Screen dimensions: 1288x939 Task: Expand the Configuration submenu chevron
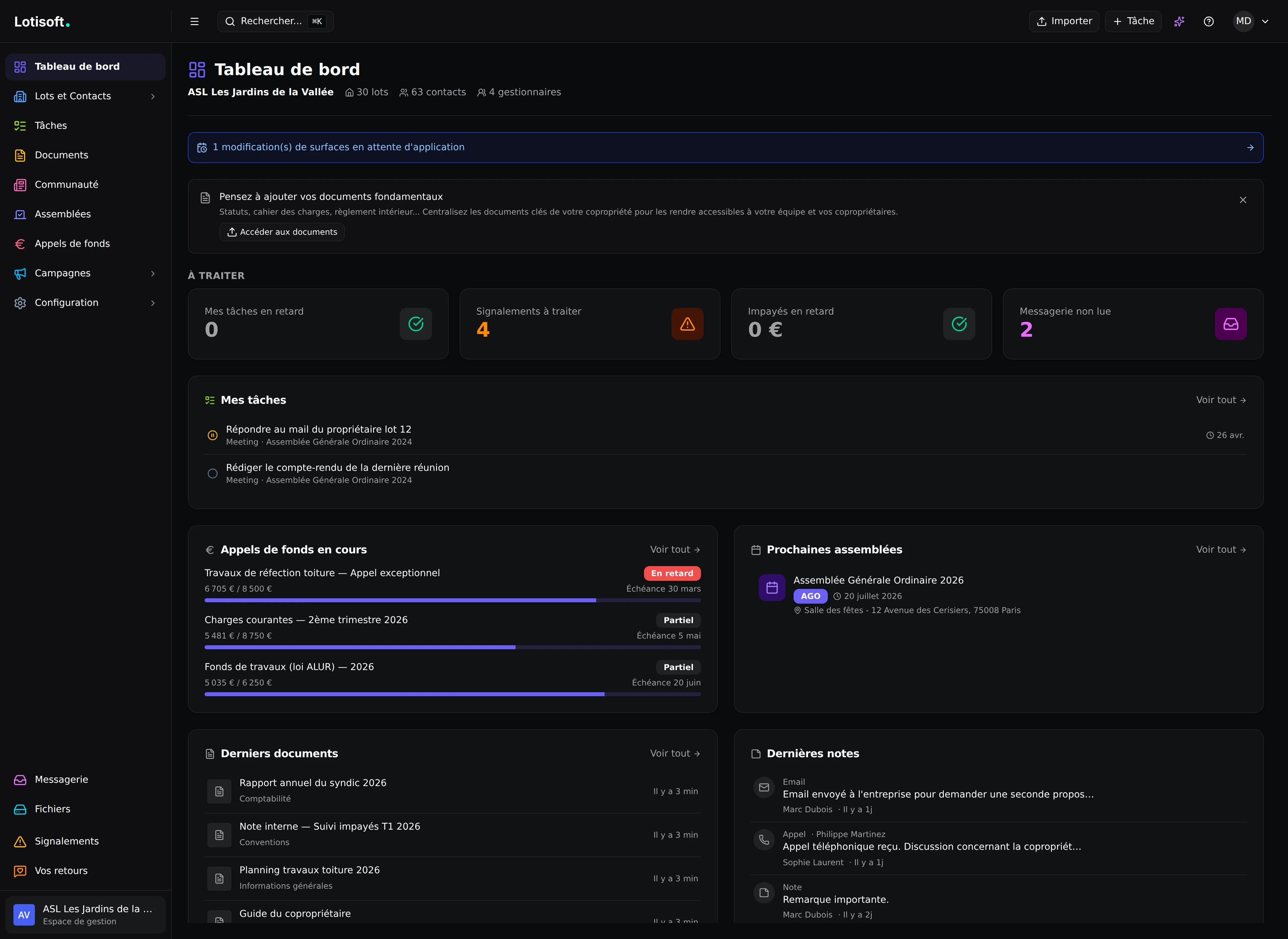click(152, 303)
